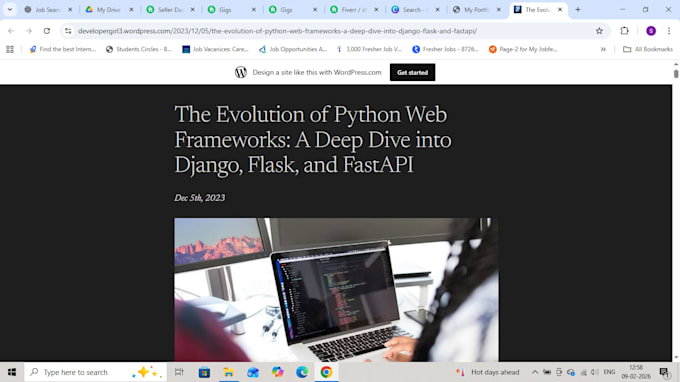Click the Chrome taskbar icon

coord(326,372)
